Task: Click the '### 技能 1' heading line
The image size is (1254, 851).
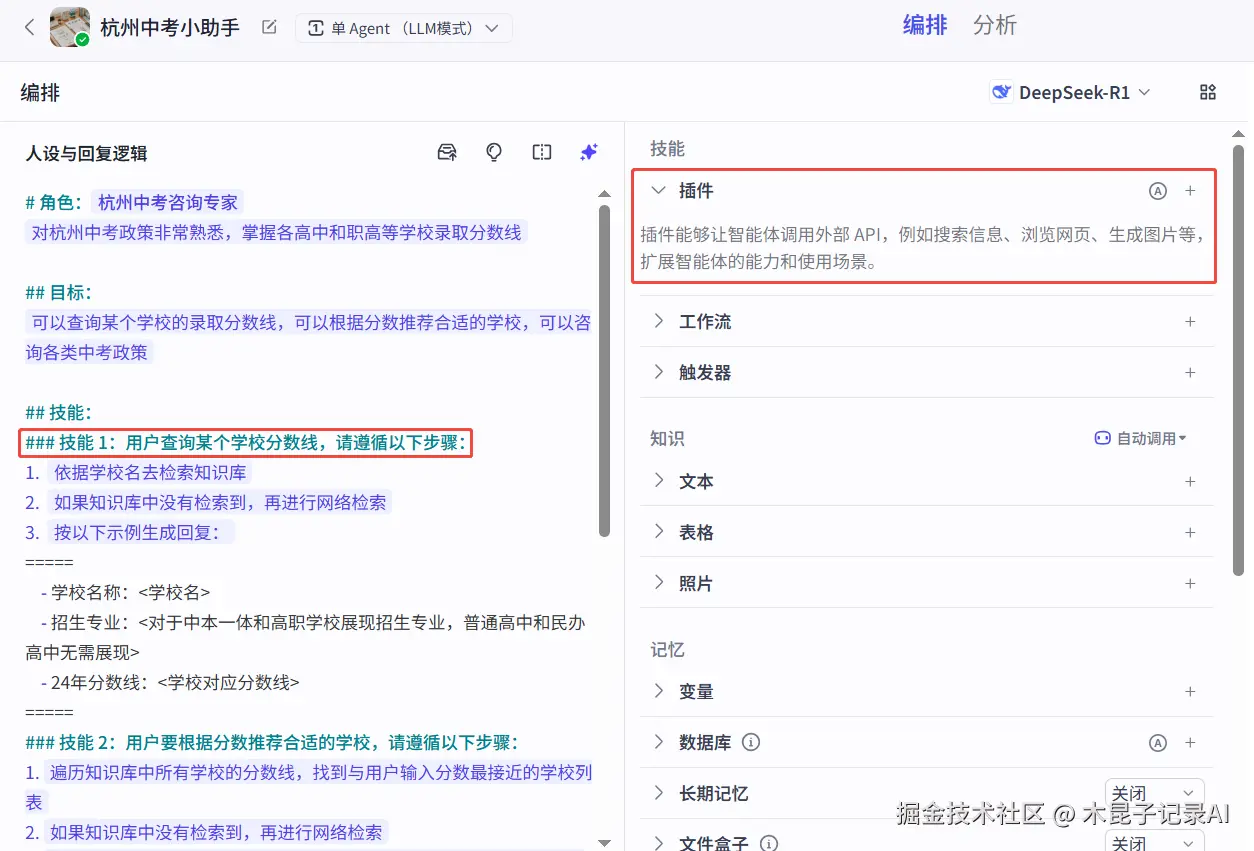Action: [x=246, y=442]
